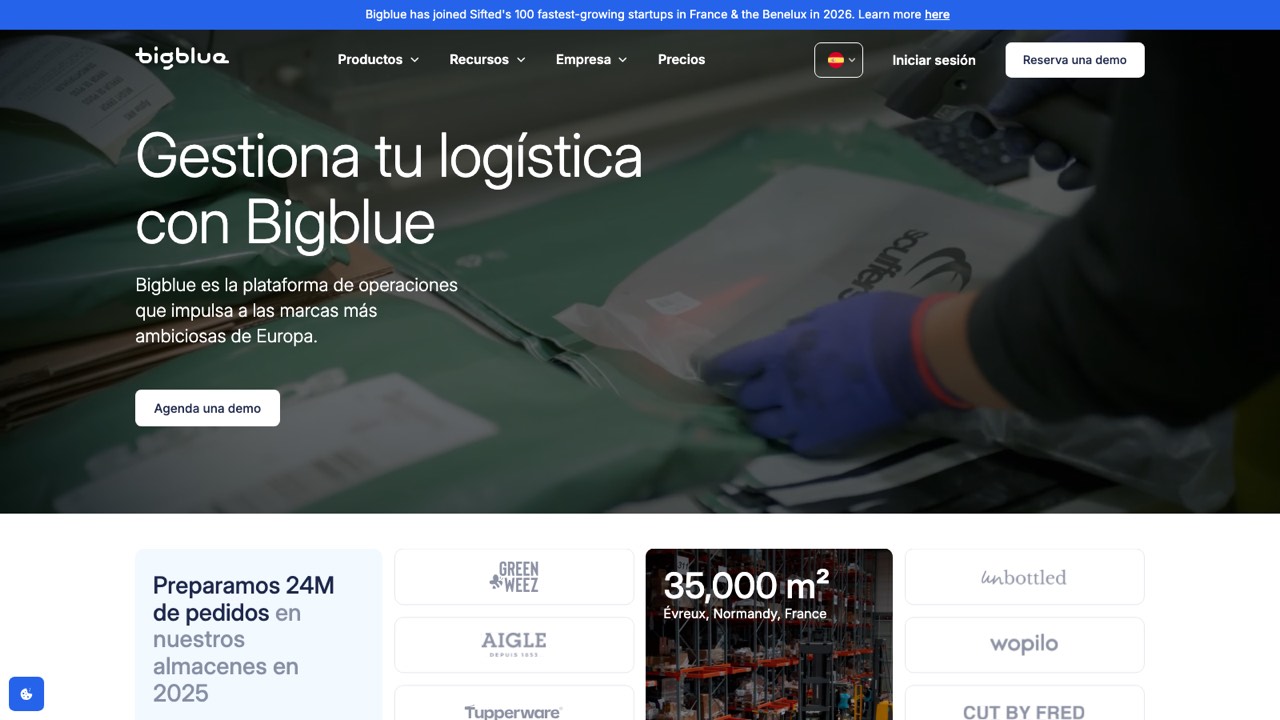Expand the Recursos menu
The height and width of the screenshot is (720, 1280).
pos(487,60)
